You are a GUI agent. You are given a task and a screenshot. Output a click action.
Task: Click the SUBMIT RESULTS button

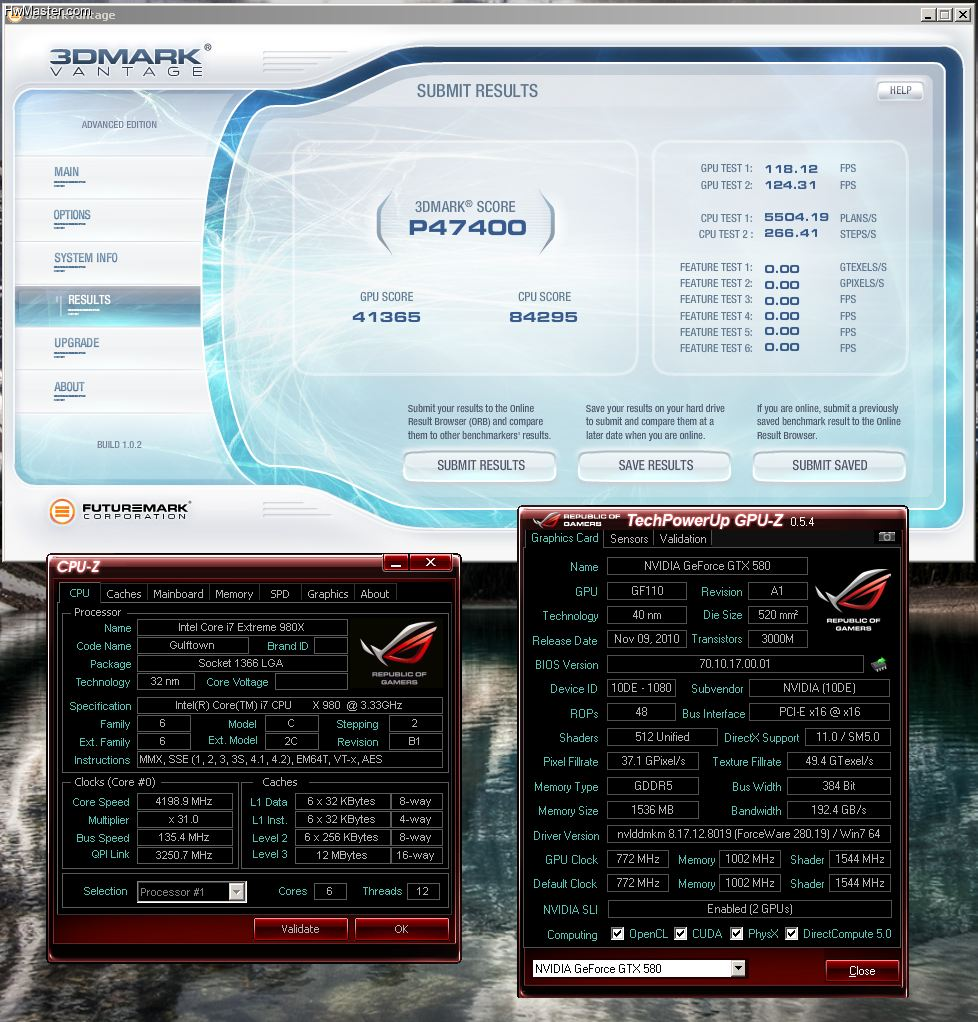click(x=480, y=465)
